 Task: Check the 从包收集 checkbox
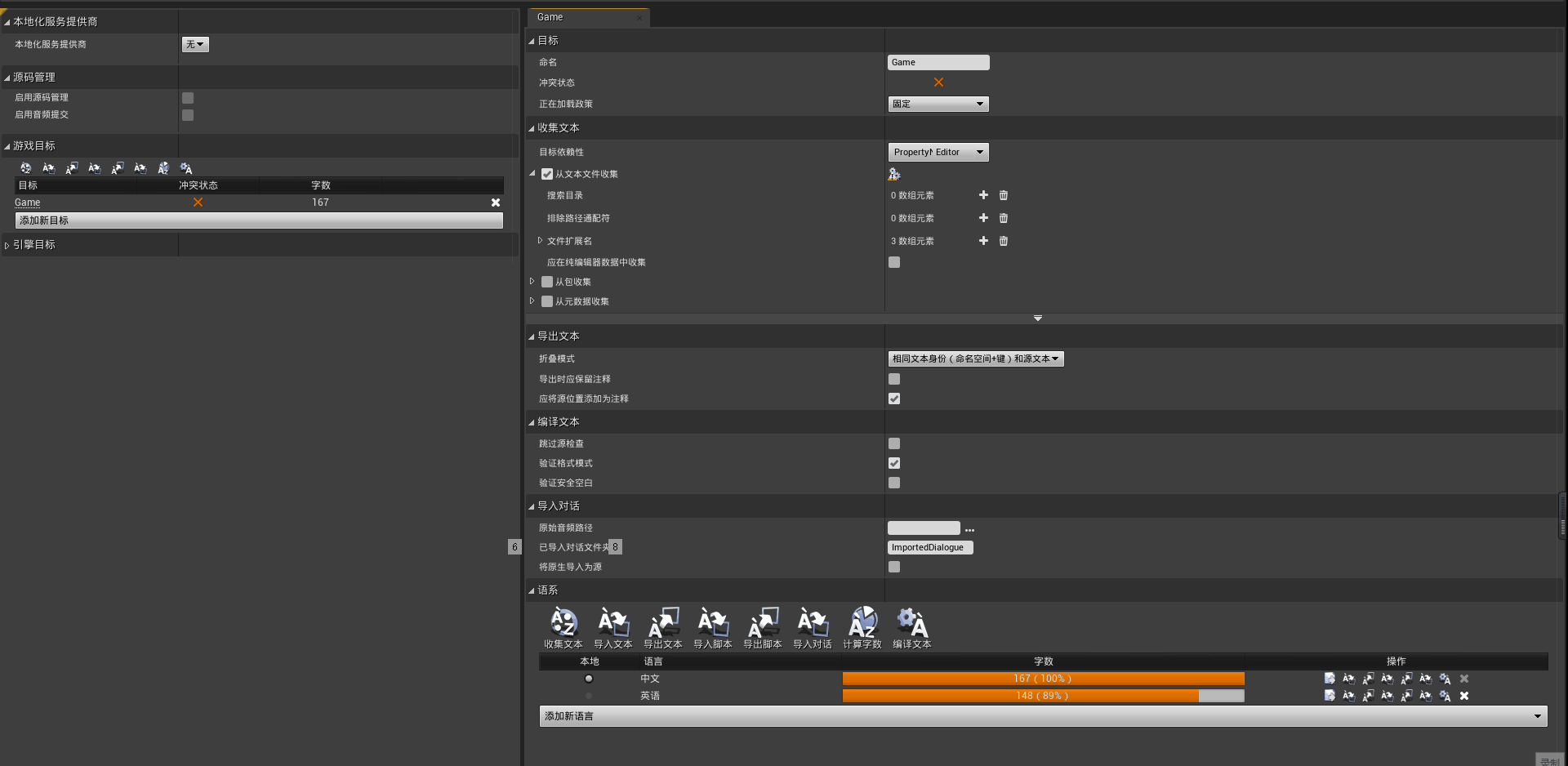546,281
